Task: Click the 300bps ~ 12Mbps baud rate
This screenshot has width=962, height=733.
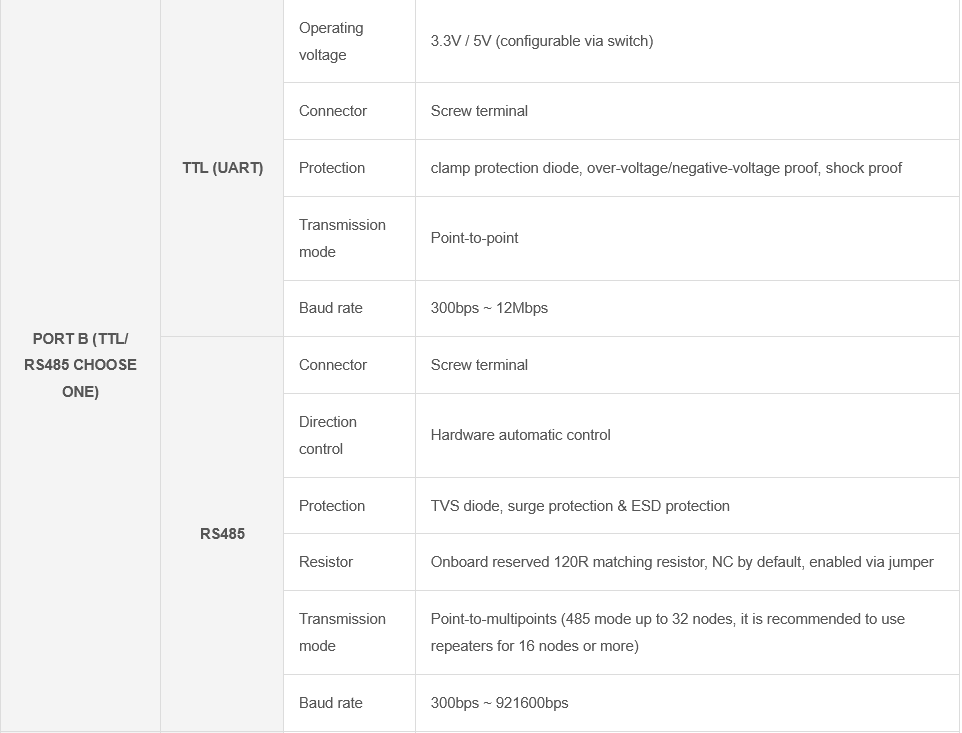Action: 489,308
